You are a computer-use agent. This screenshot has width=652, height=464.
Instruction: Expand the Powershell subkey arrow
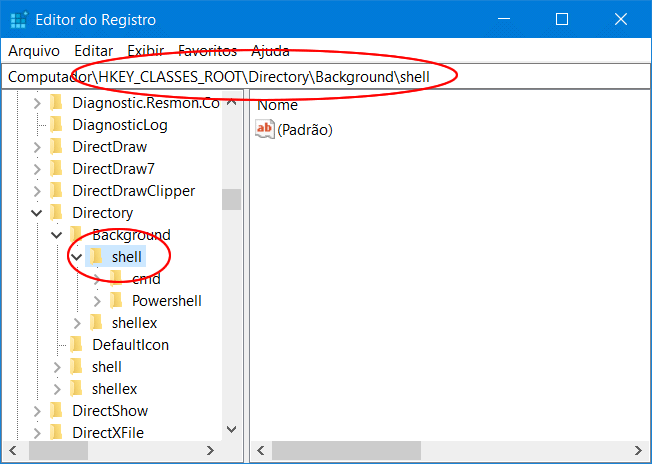pyautogui.click(x=97, y=301)
